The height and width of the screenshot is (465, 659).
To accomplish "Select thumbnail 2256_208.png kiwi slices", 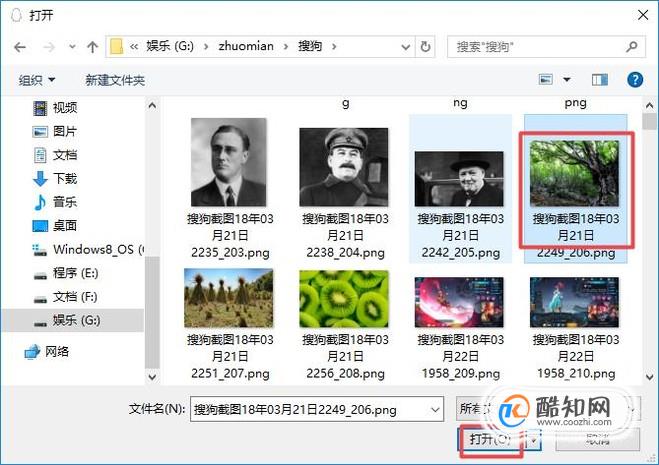I will click(344, 299).
